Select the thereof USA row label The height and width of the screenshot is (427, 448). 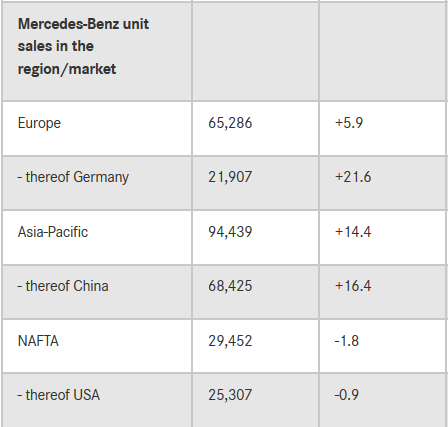pyautogui.click(x=59, y=395)
